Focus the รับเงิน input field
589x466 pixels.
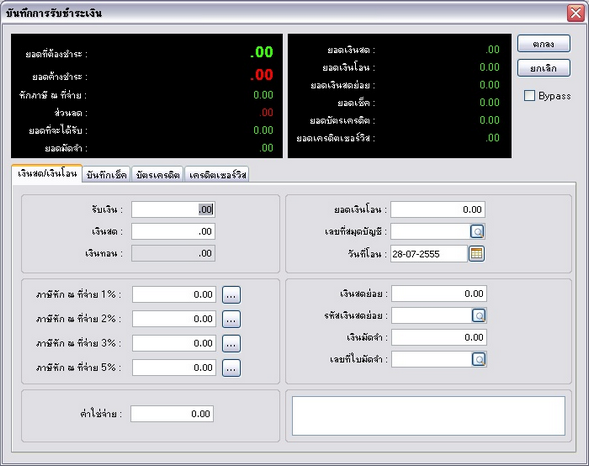click(x=173, y=210)
